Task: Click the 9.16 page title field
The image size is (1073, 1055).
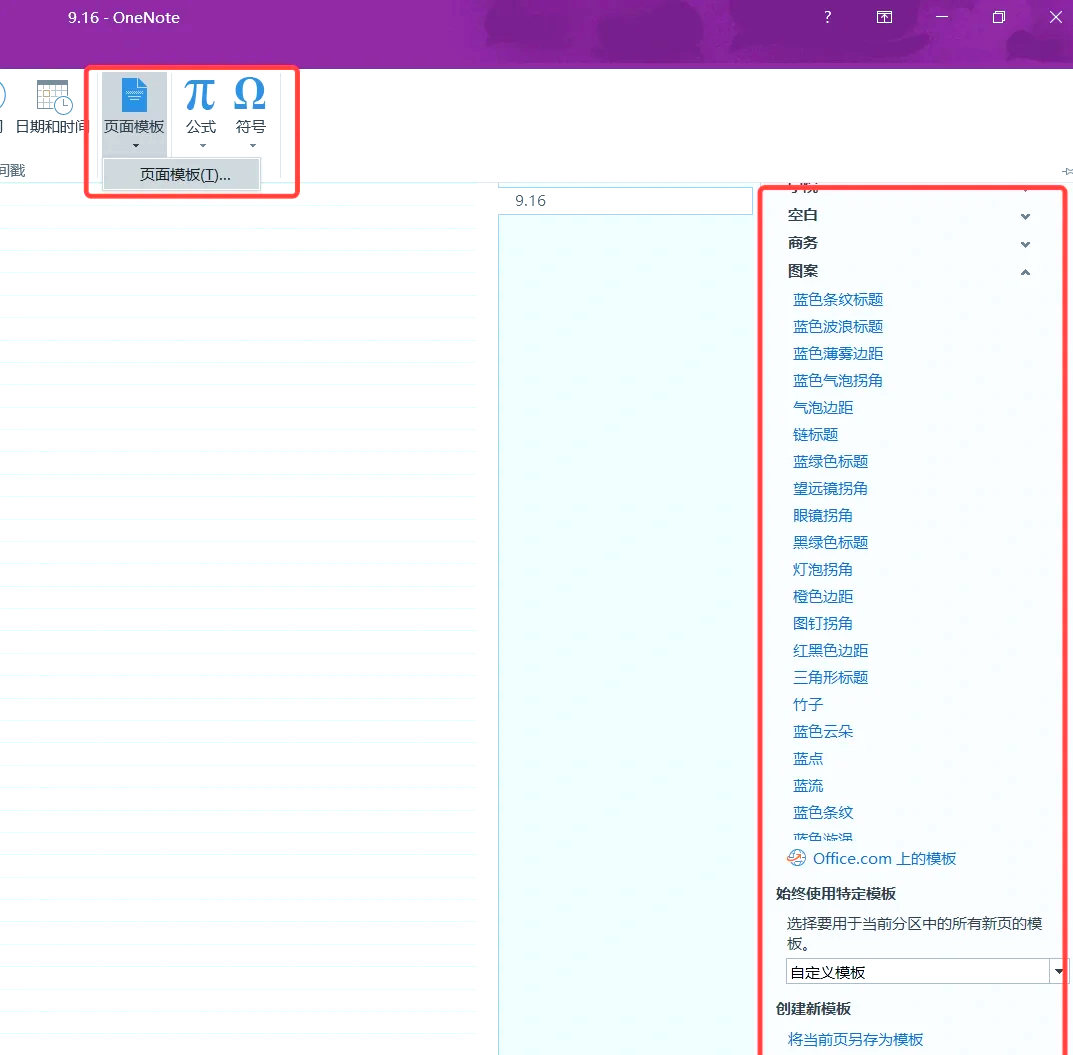Action: [624, 200]
